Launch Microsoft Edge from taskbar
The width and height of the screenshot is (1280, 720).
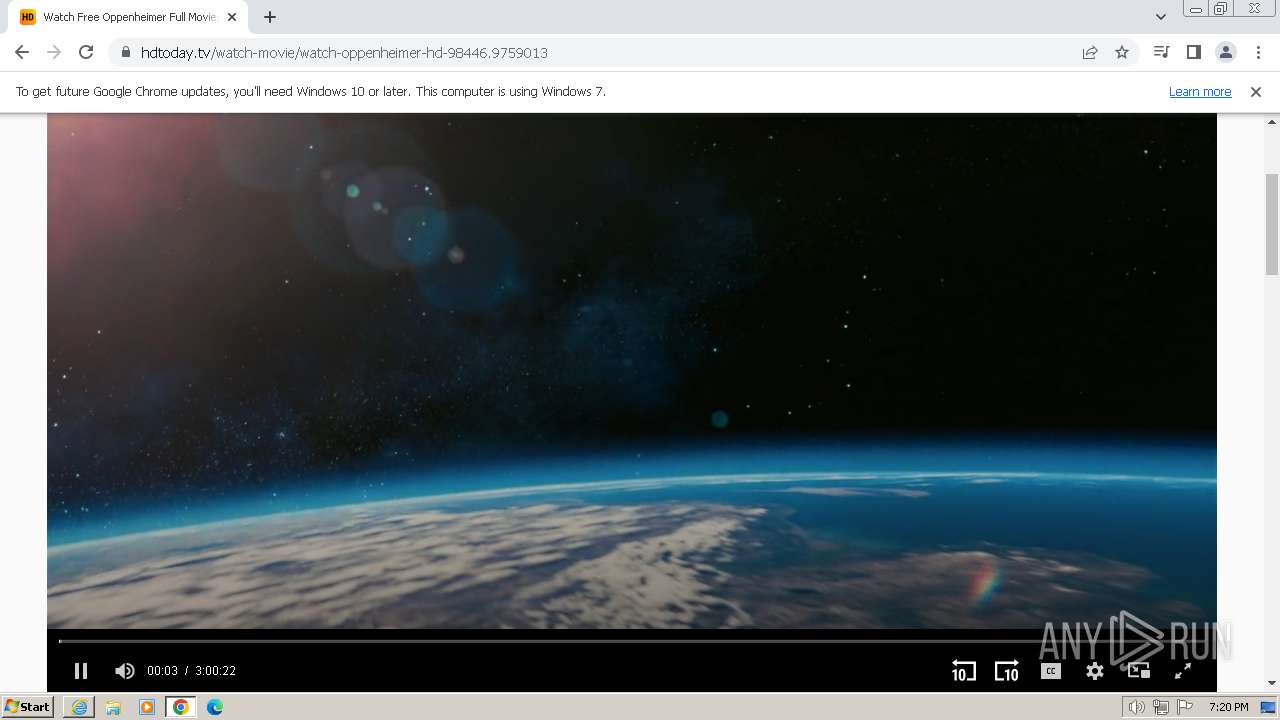point(215,707)
